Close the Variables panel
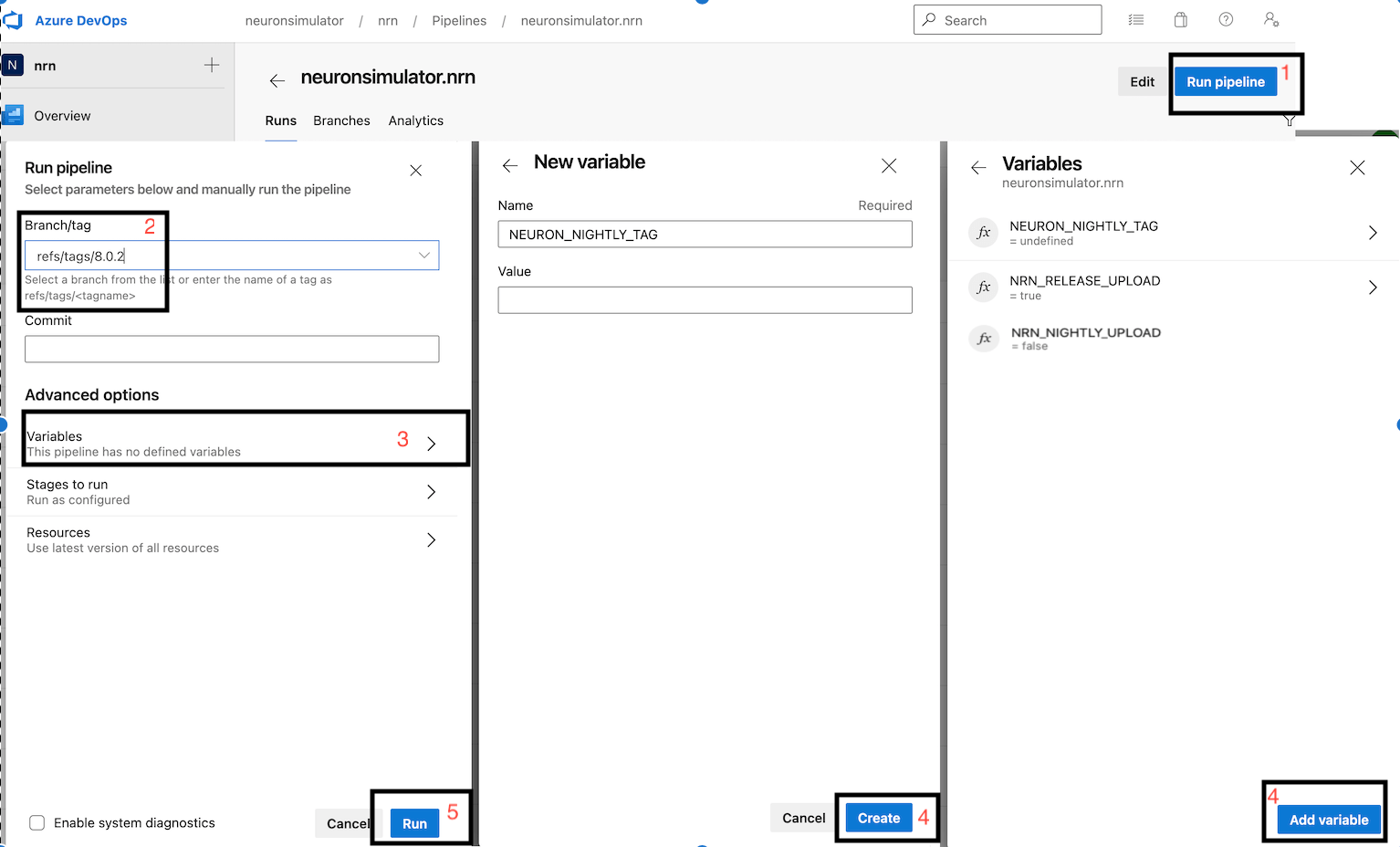This screenshot has width=1400, height=847. (x=1357, y=168)
